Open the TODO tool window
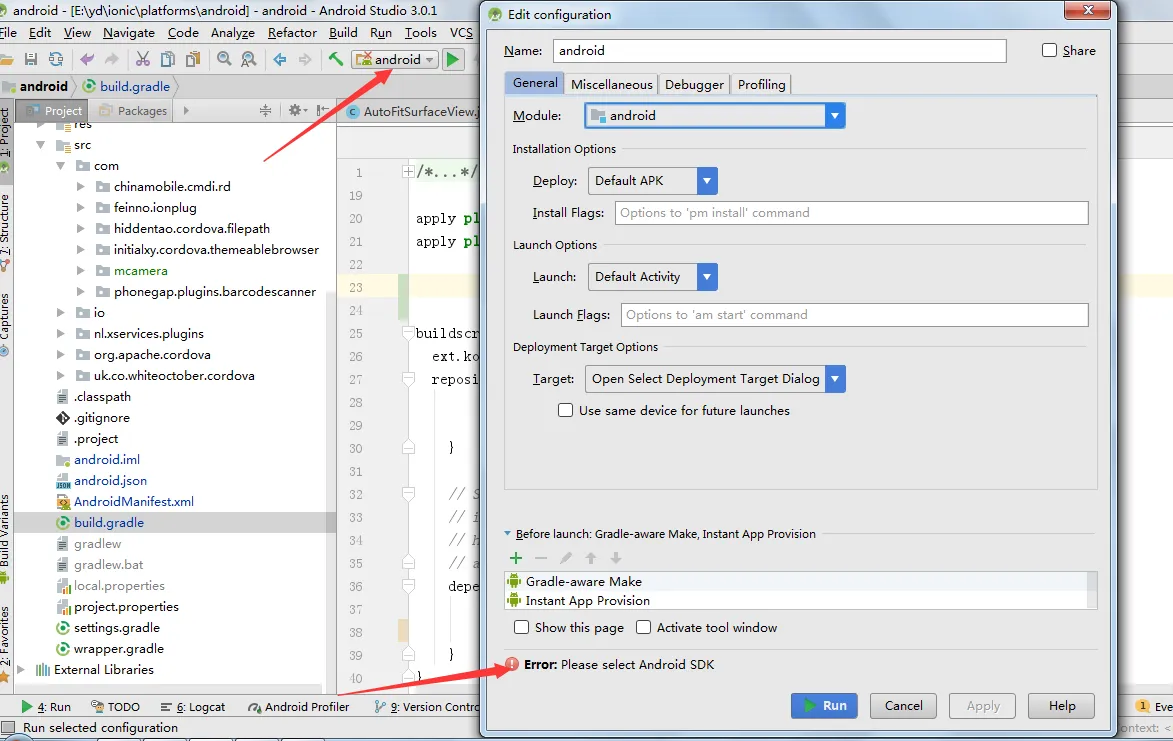 coord(115,707)
